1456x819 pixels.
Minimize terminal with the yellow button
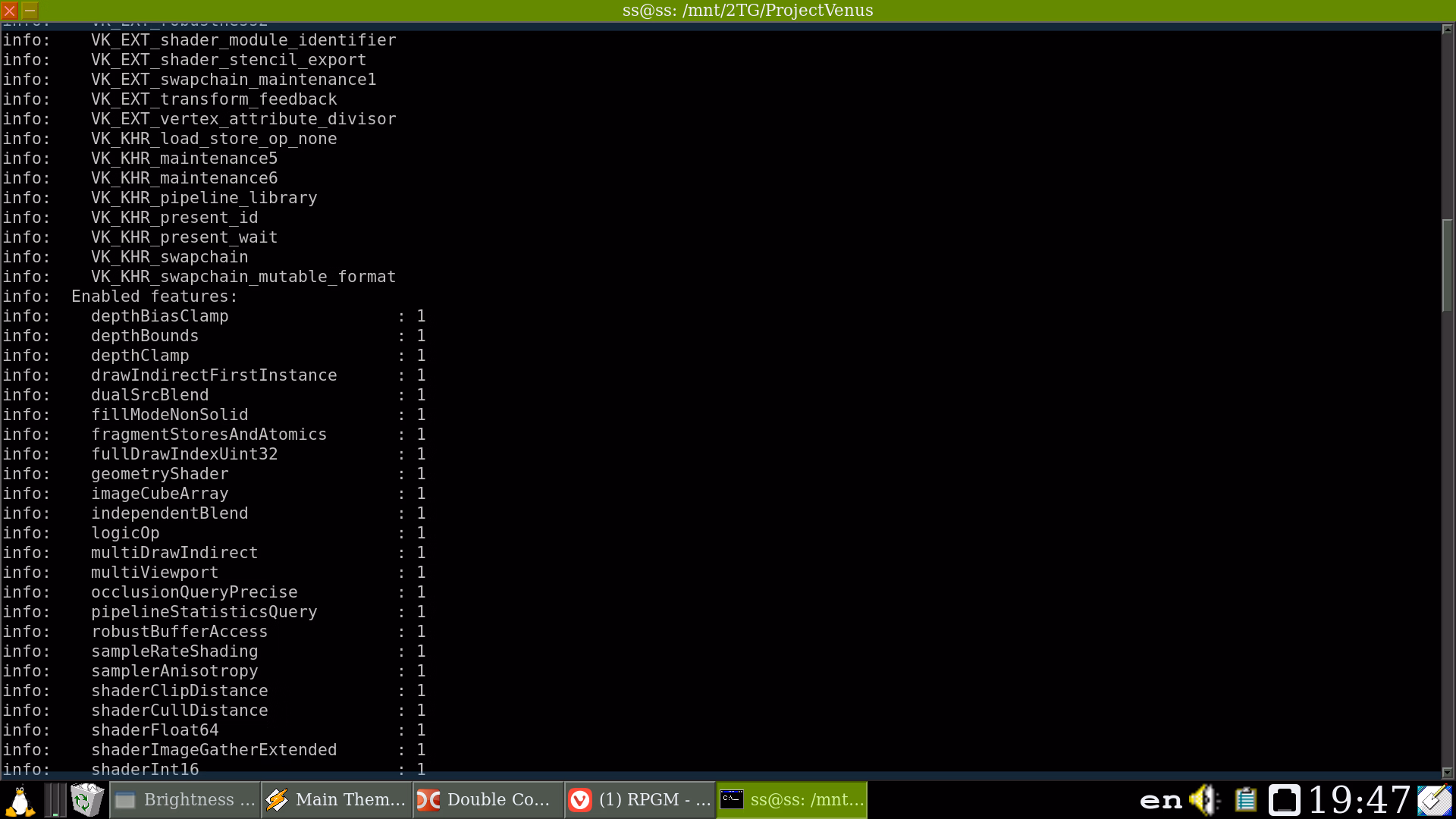pyautogui.click(x=30, y=11)
